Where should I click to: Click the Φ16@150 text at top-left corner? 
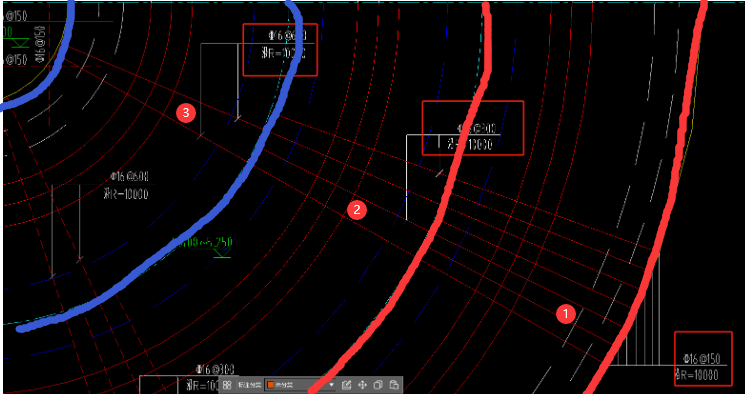[x=14, y=16]
